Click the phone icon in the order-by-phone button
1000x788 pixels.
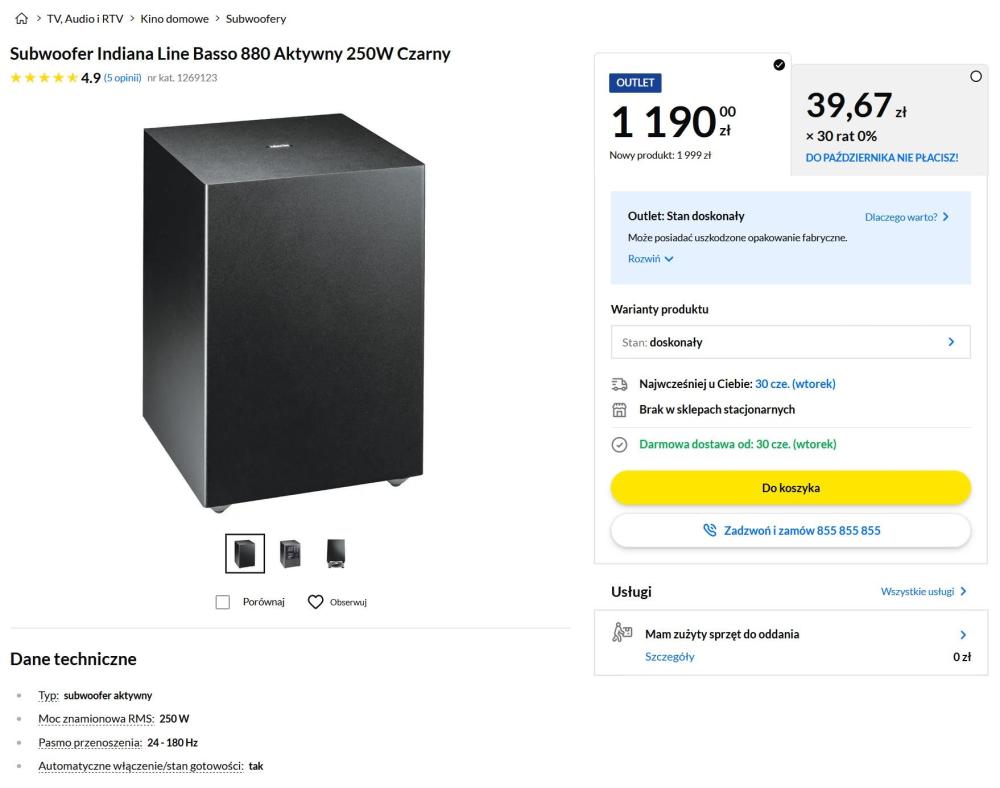[709, 530]
